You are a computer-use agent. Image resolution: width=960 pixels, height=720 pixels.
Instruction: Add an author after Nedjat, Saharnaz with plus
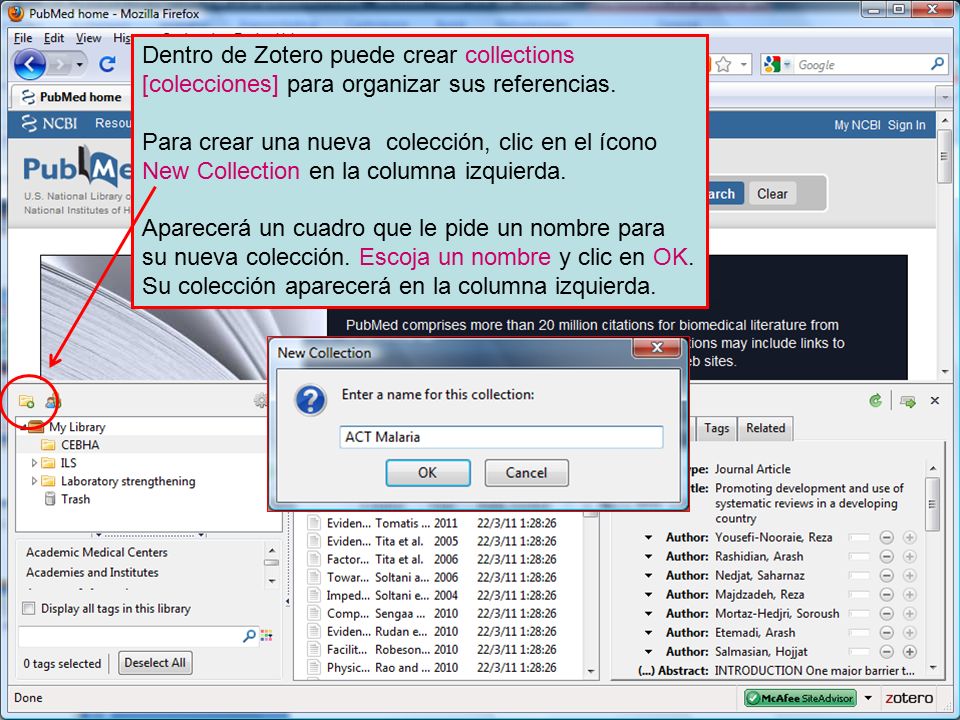tap(910, 576)
